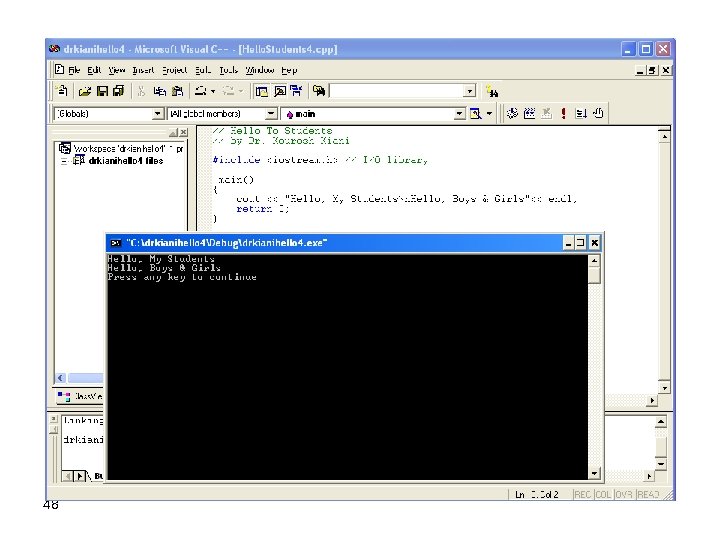The image size is (720, 540).
Task: Click the ClassView tab icon
Action: (x=64, y=396)
